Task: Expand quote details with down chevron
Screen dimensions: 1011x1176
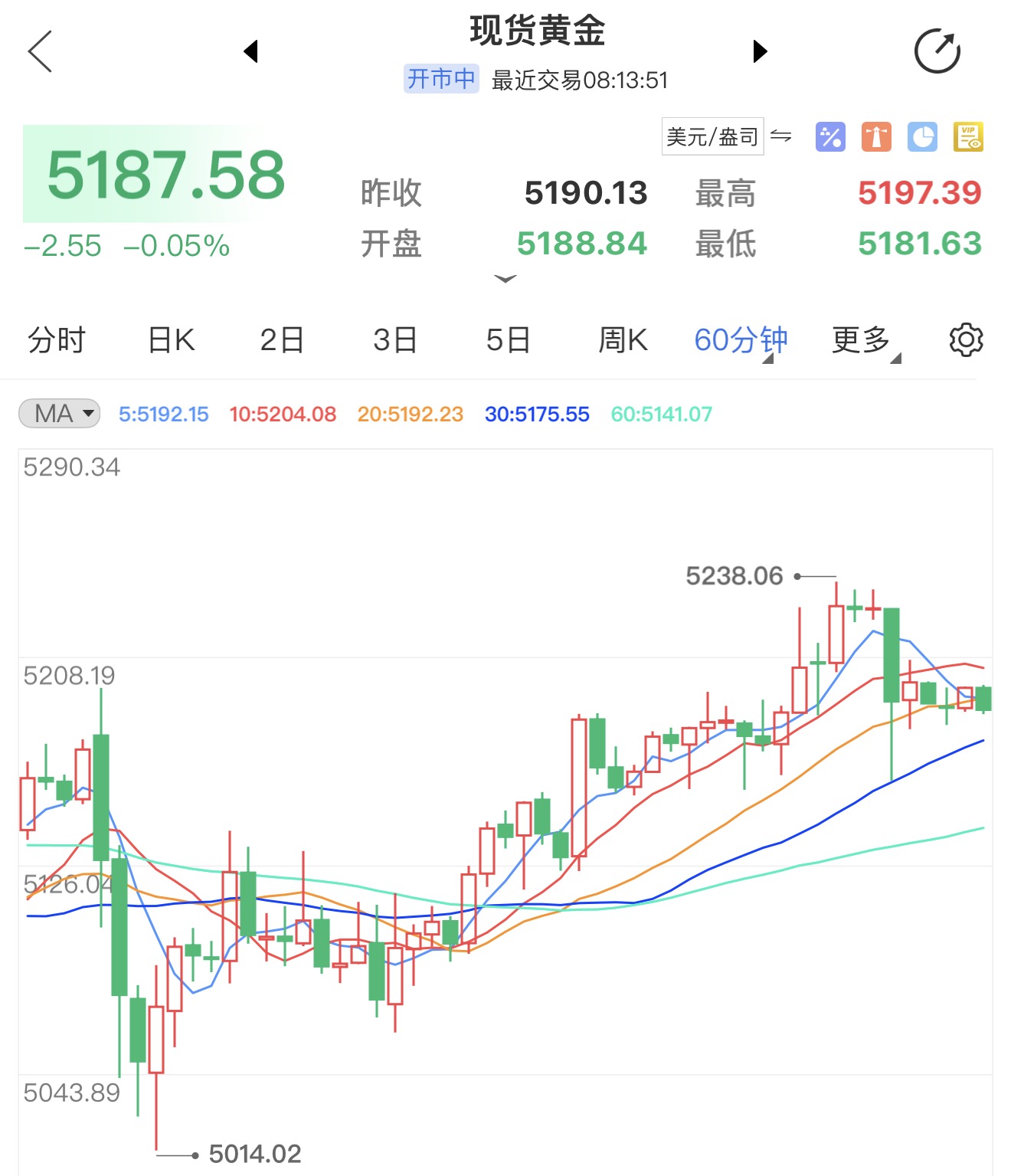Action: point(505,279)
